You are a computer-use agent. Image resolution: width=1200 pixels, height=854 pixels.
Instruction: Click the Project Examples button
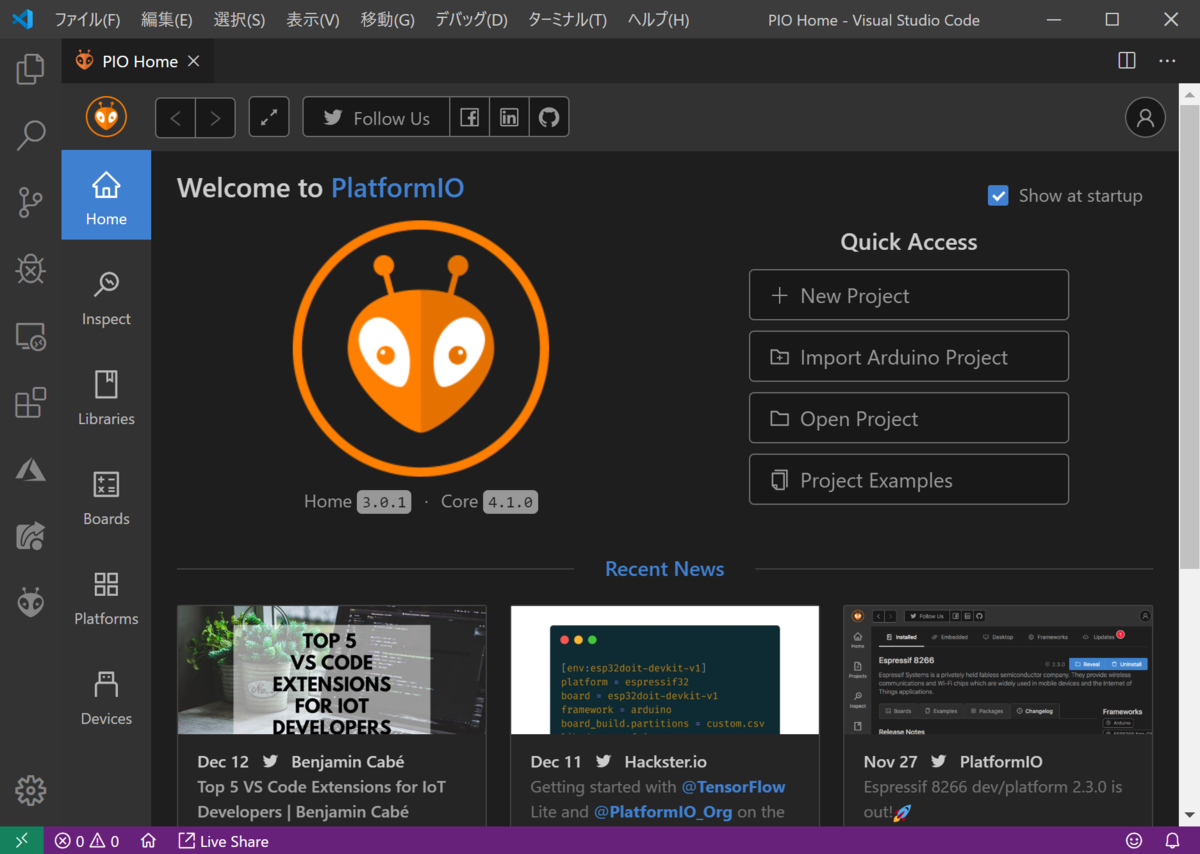(x=909, y=480)
